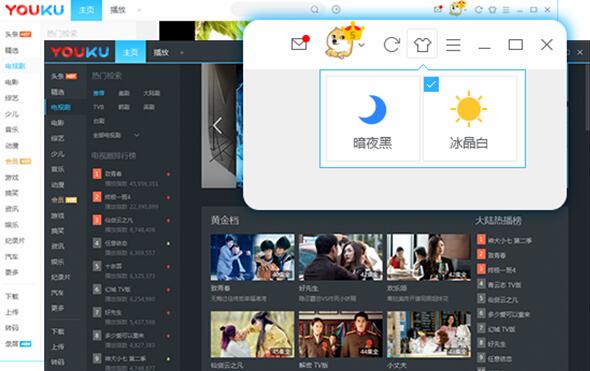Click the YOUKU logo in the light window

(34, 10)
